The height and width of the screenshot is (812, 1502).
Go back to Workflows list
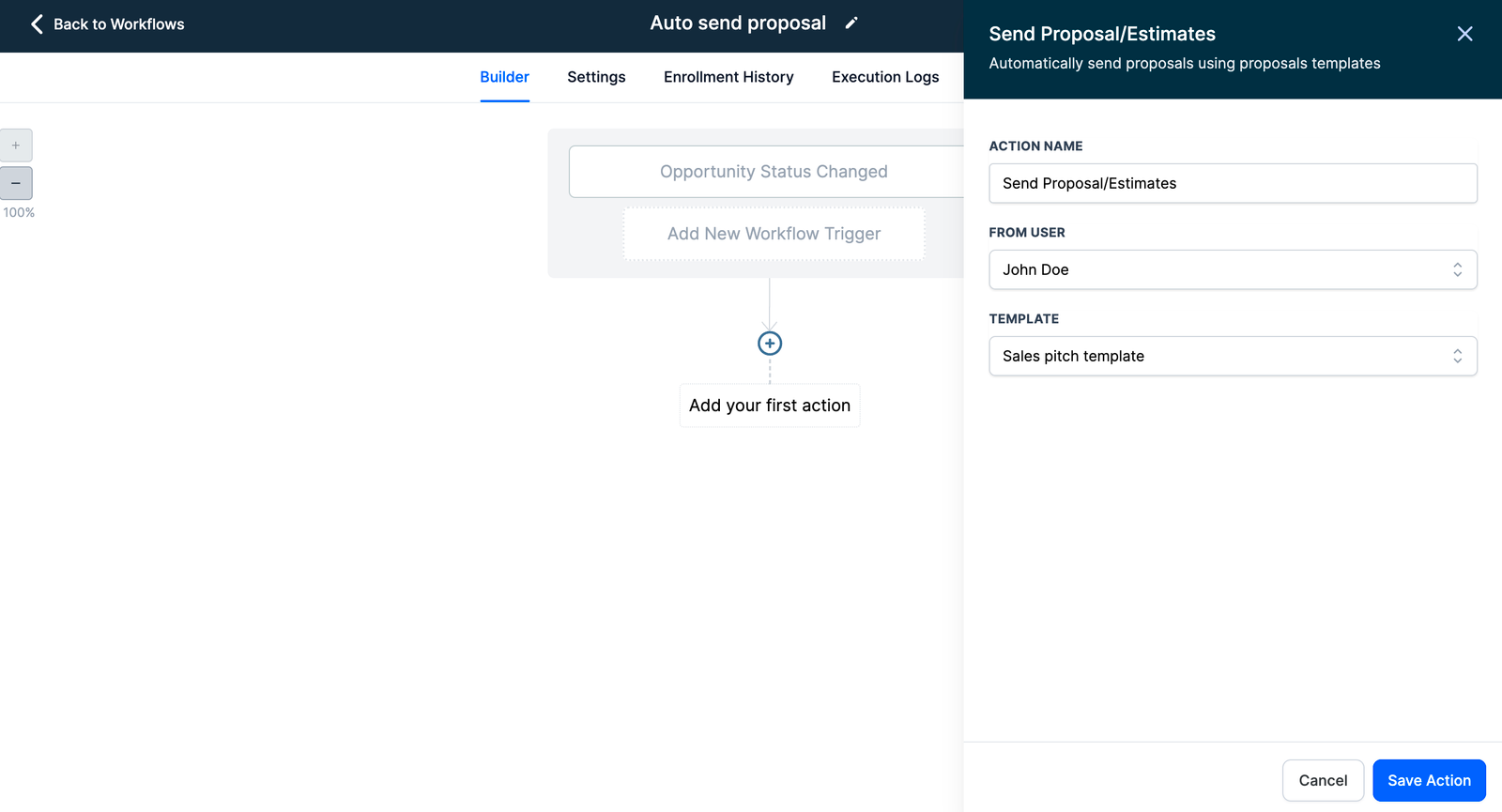(107, 24)
